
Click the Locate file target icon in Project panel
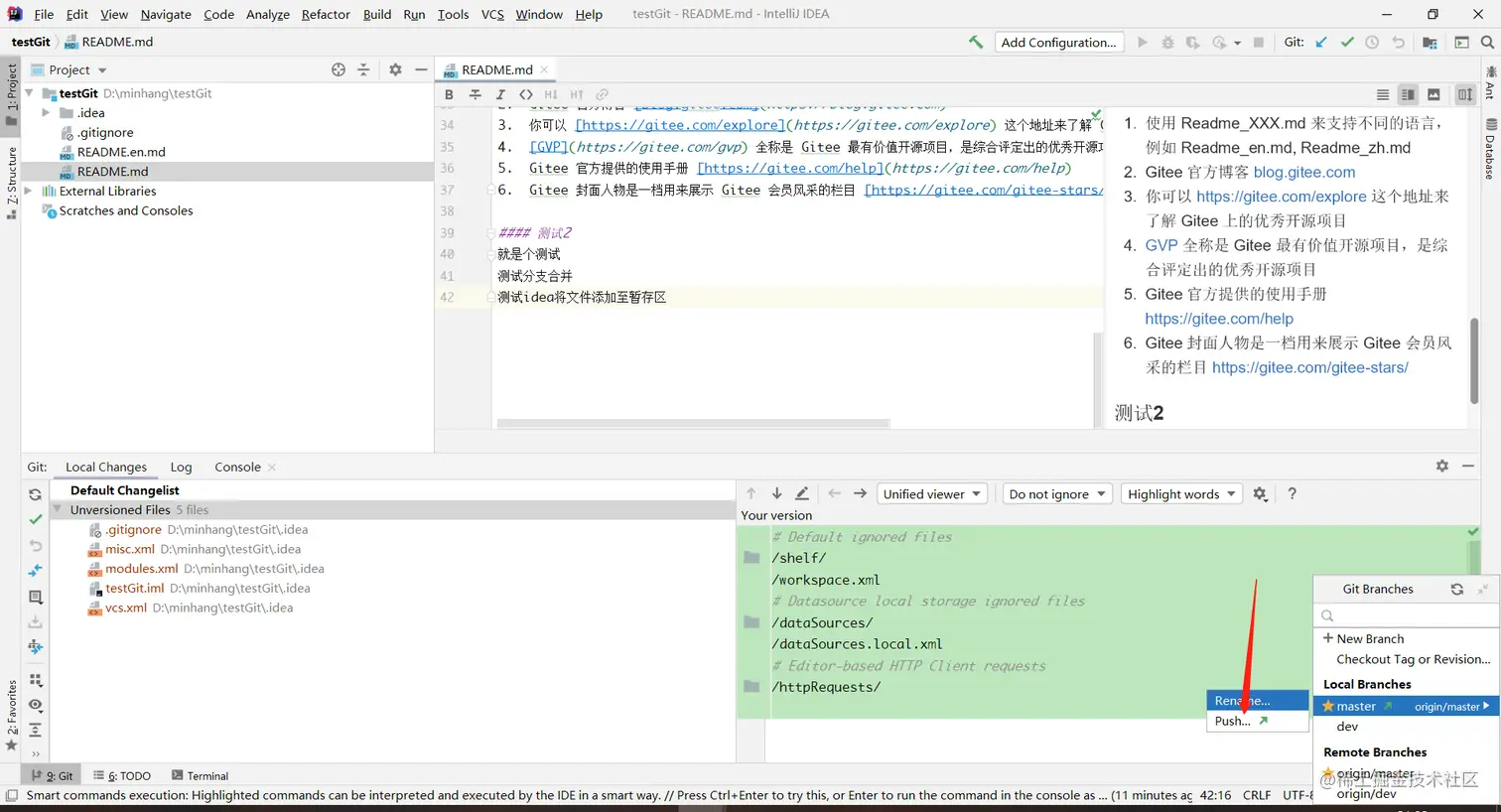pyautogui.click(x=339, y=69)
